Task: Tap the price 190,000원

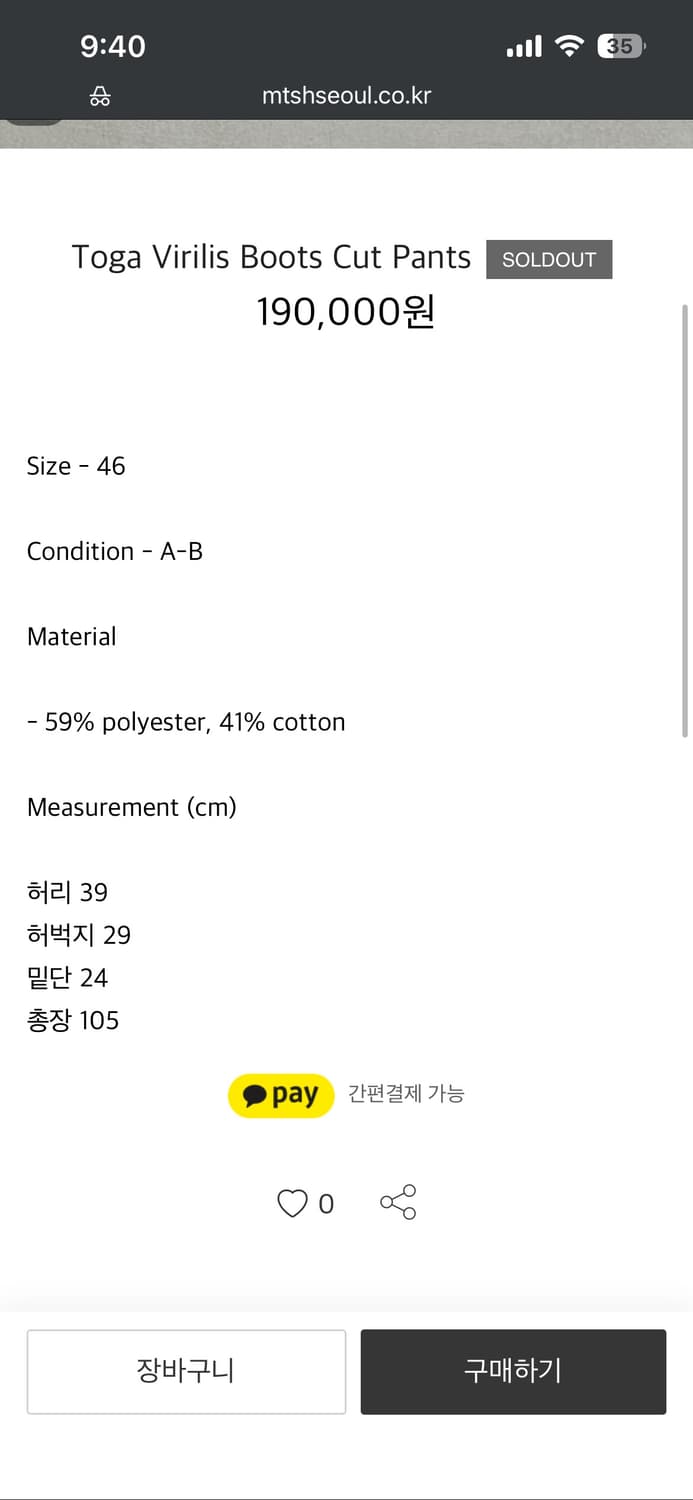Action: coord(346,312)
